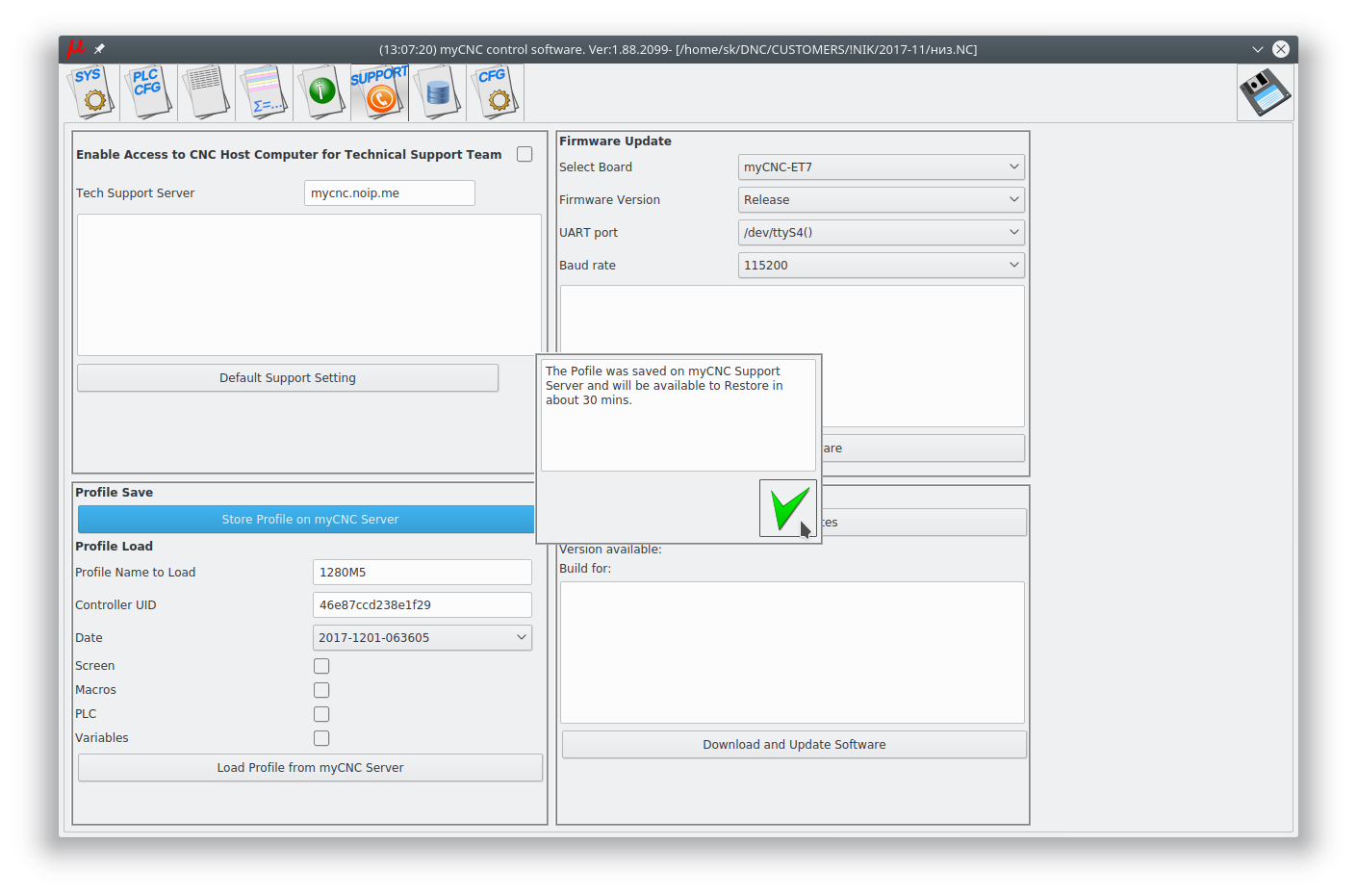The image size is (1357, 896).
Task: Click Download and Update Software button
Action: click(x=794, y=745)
